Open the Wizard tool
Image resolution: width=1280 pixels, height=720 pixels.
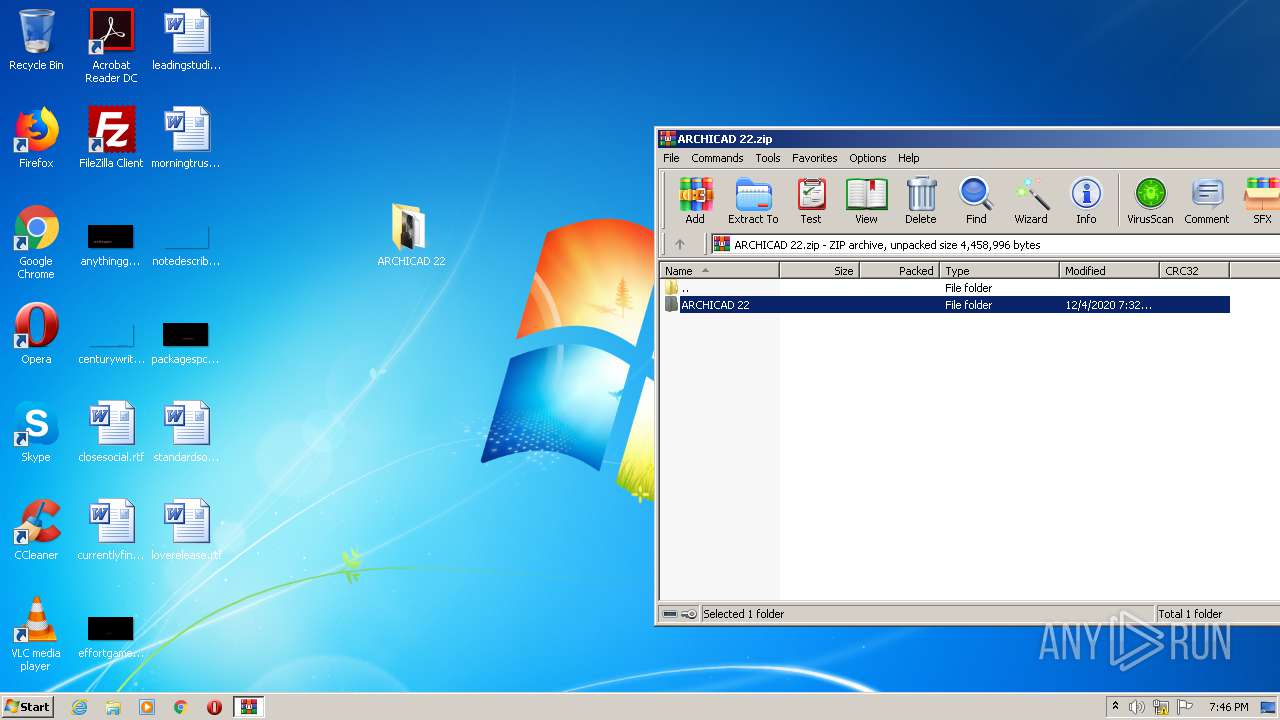tap(1031, 200)
